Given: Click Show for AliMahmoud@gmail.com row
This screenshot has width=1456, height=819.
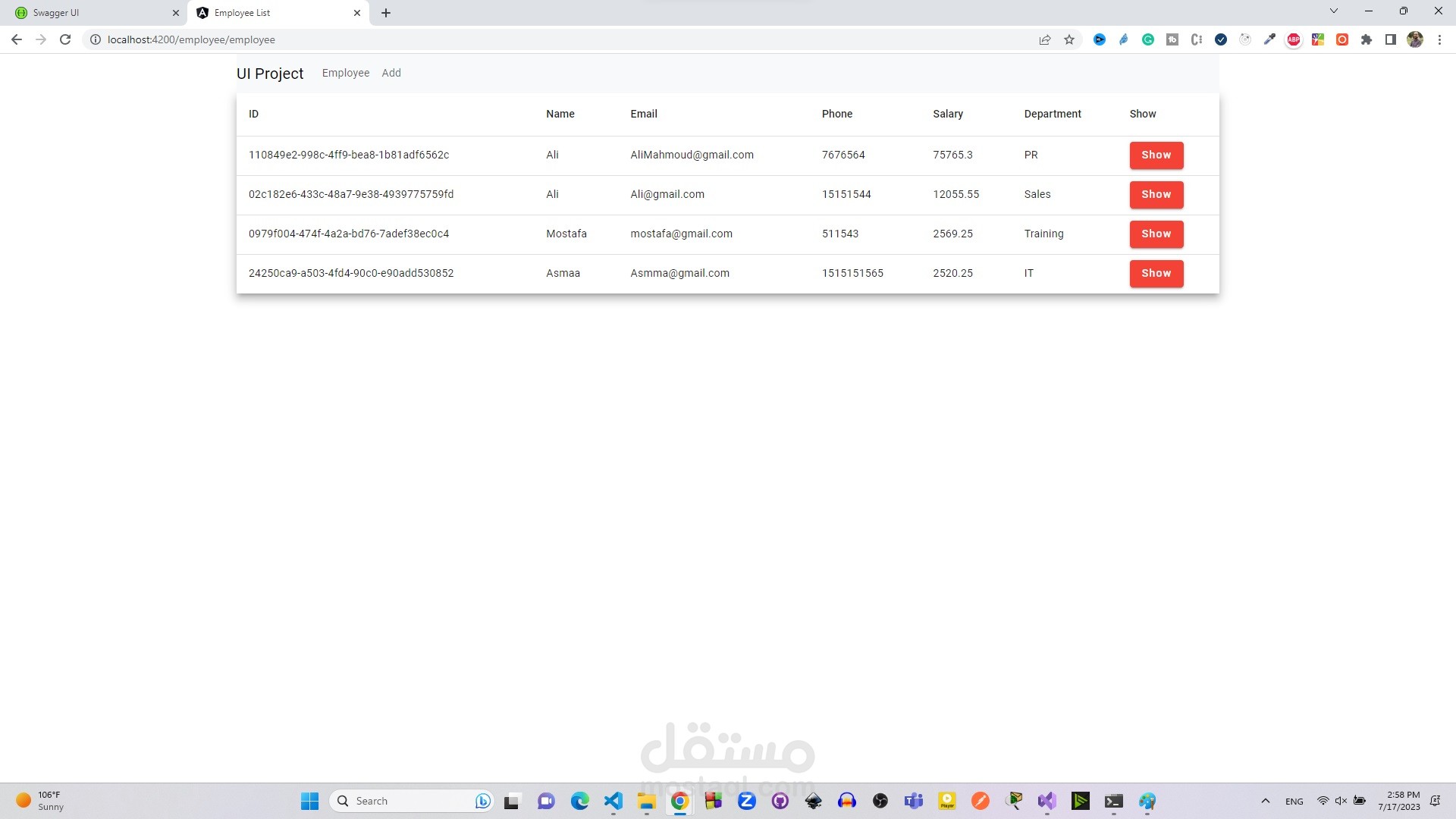Looking at the screenshot, I should coord(1156,155).
